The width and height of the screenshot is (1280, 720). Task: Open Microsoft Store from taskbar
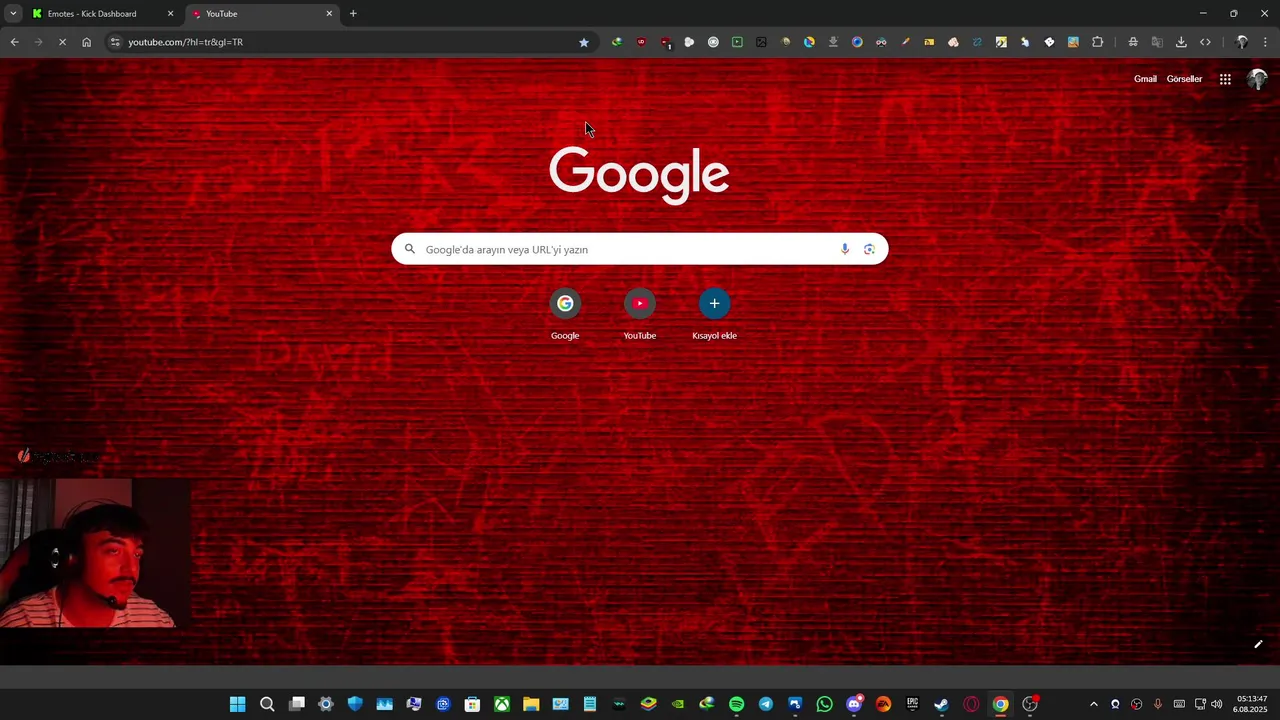point(472,704)
